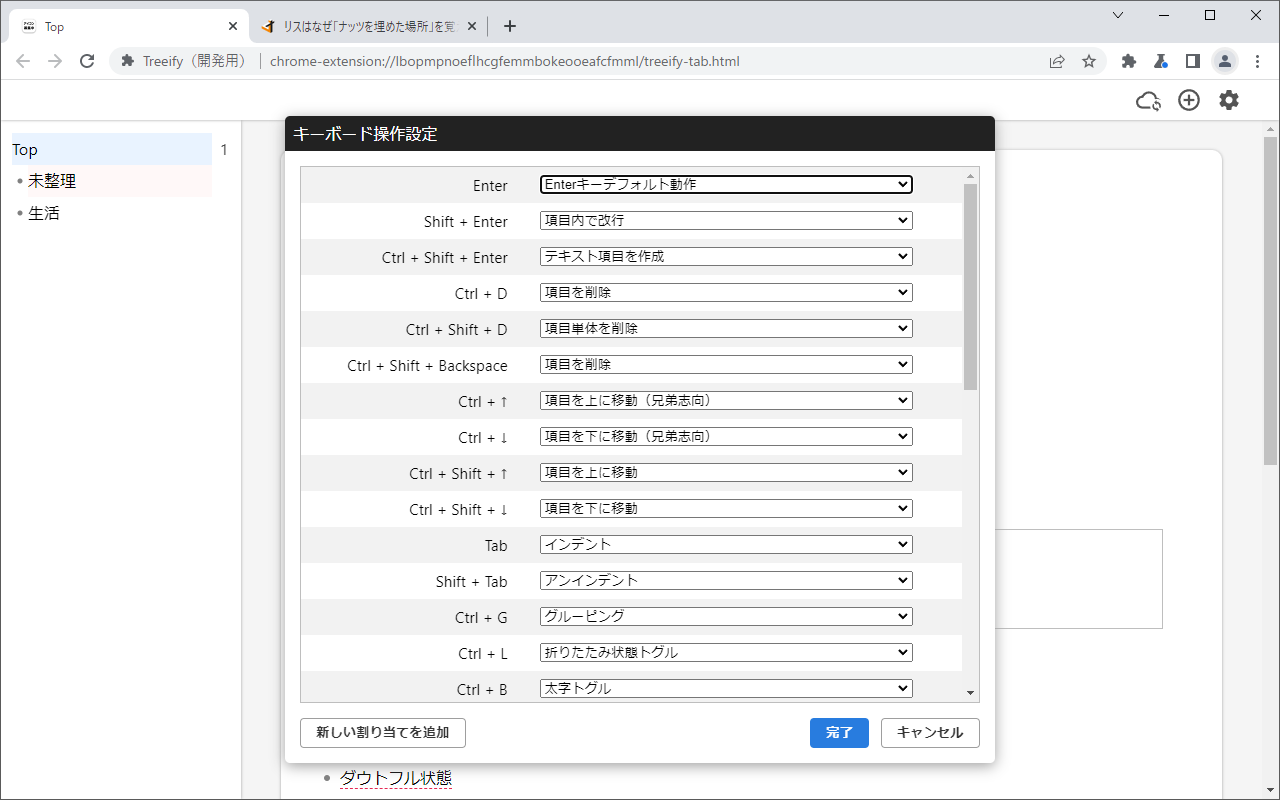Open the Ctrl + D action dropdown
Image resolution: width=1280 pixels, height=800 pixels.
[x=726, y=292]
